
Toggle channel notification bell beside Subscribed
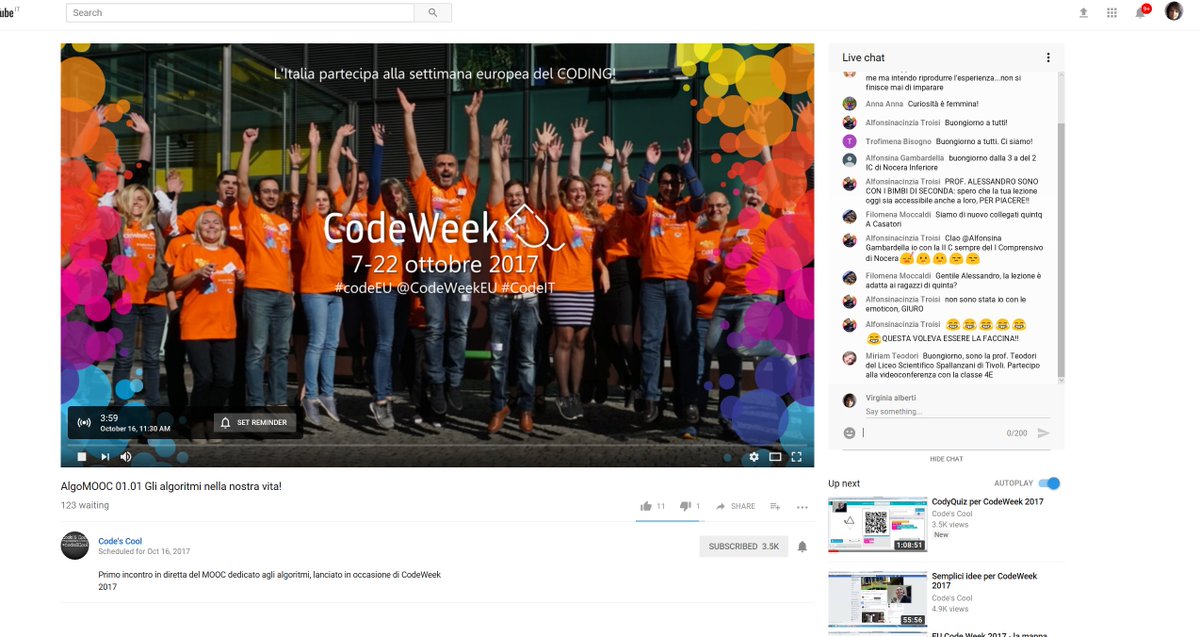[802, 547]
